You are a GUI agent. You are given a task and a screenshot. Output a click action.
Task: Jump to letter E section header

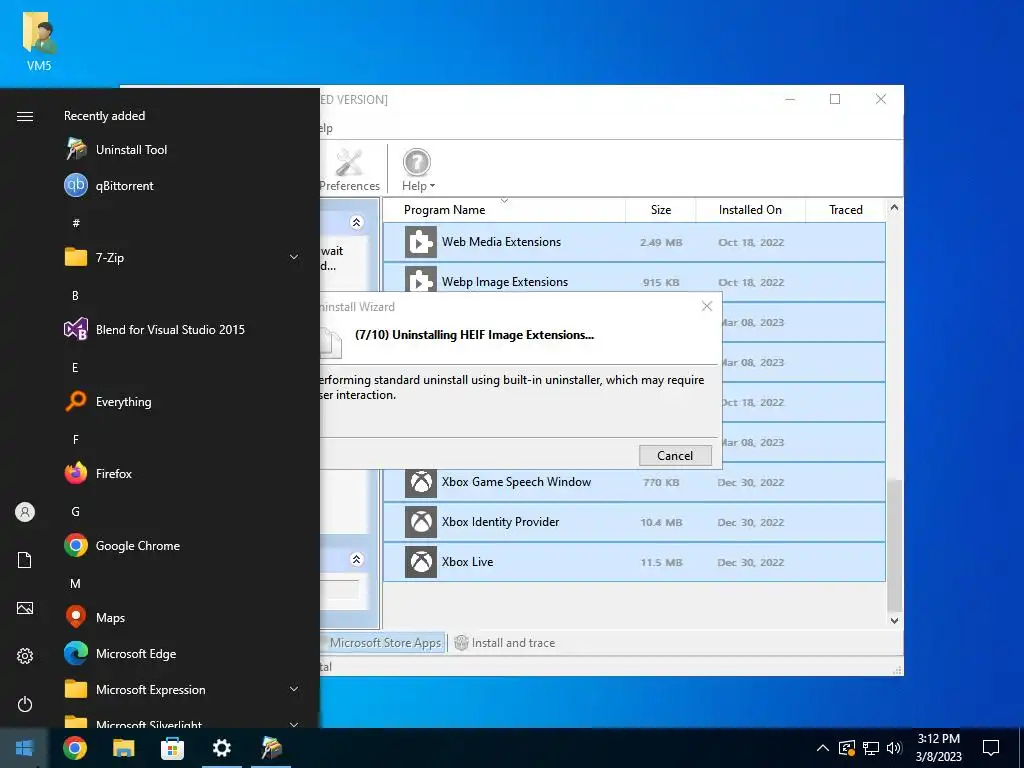pos(75,367)
